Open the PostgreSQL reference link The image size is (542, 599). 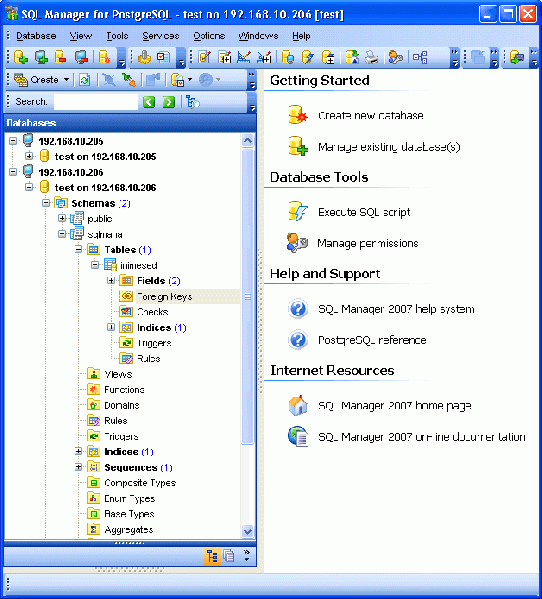point(372,340)
